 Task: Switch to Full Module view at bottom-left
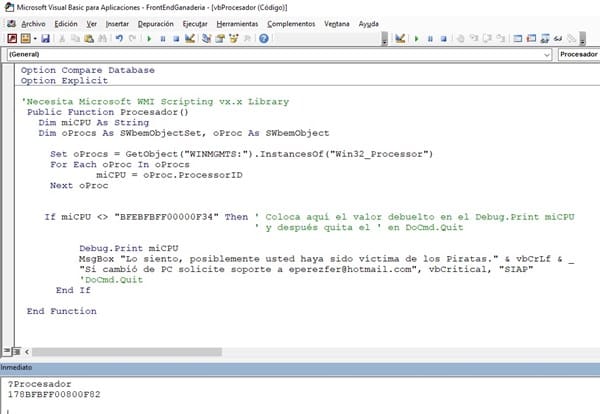pyautogui.click(x=16, y=352)
